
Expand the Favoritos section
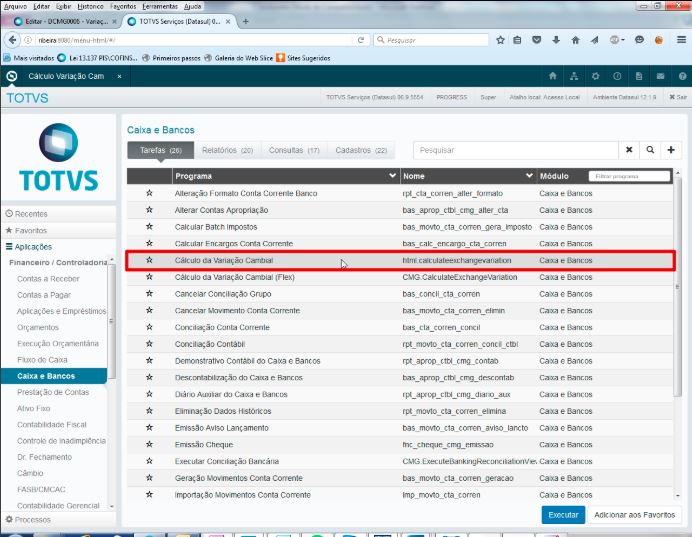pos(58,230)
